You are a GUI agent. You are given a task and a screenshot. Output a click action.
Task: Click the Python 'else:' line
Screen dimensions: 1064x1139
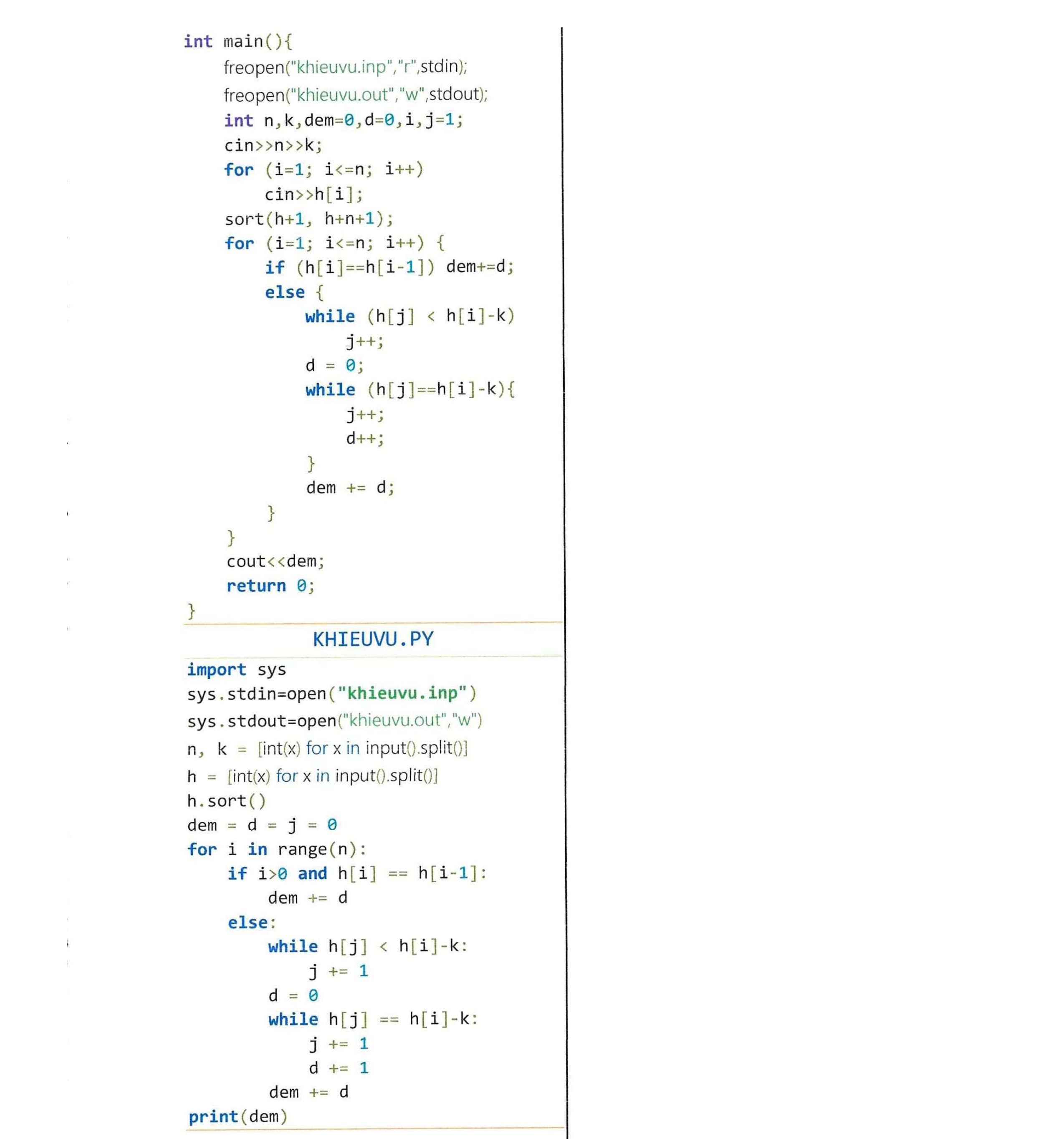click(252, 922)
